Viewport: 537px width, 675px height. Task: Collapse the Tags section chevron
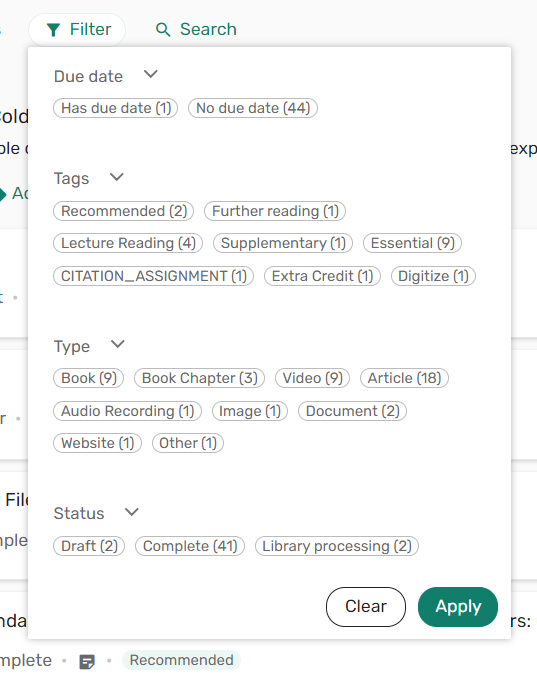point(116,176)
